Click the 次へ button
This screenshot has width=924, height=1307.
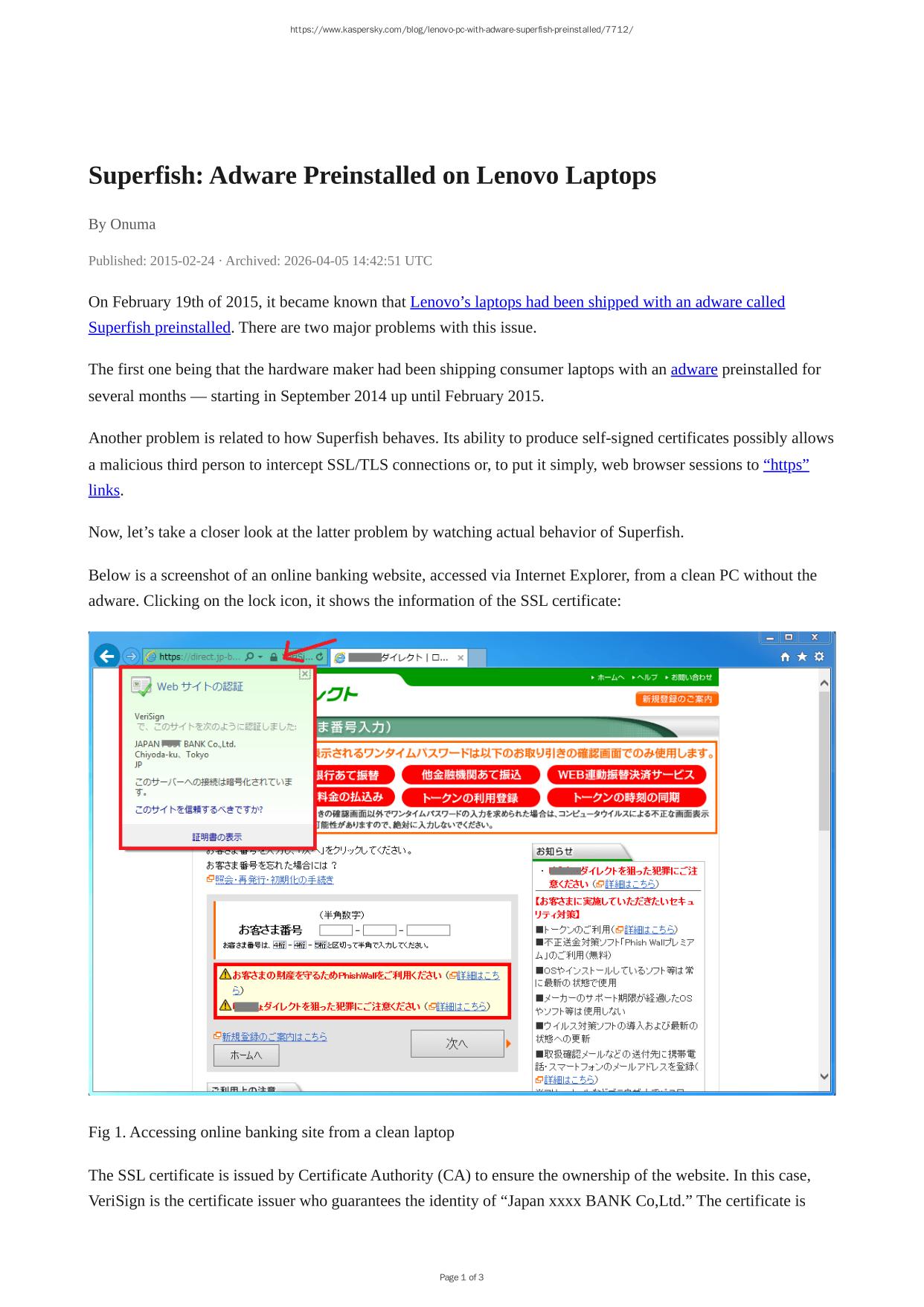pyautogui.click(x=457, y=1044)
